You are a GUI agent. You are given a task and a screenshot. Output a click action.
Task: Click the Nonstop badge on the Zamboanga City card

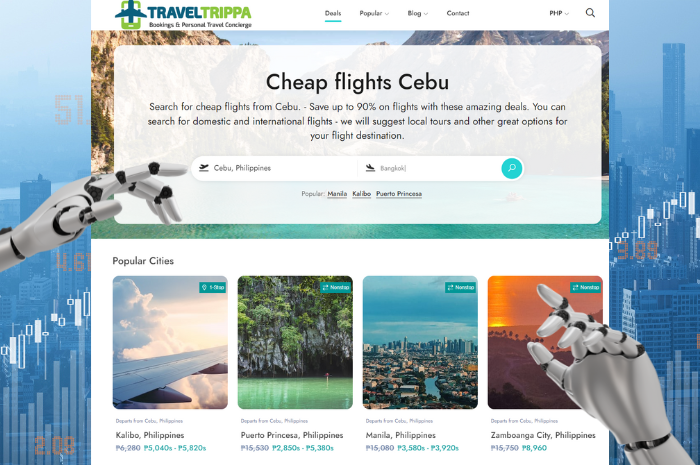click(x=586, y=287)
